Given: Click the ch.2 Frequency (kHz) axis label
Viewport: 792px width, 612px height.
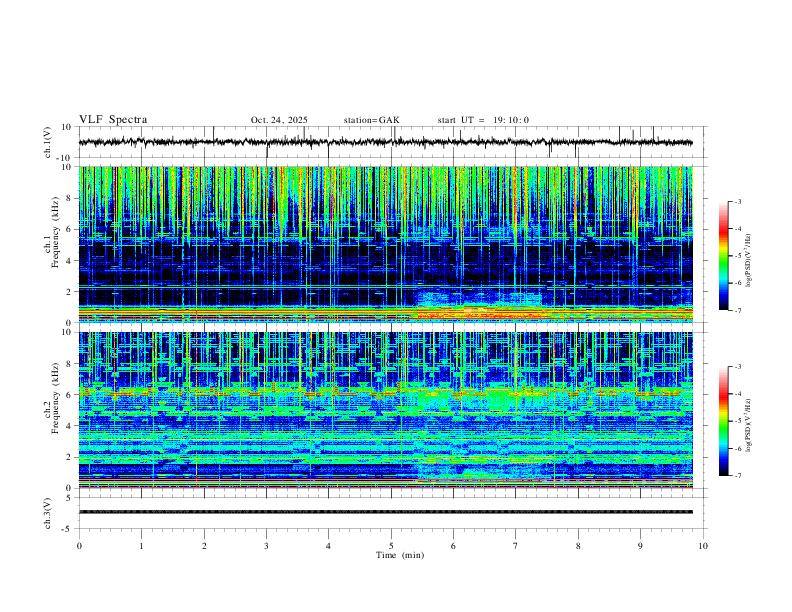Looking at the screenshot, I should pyautogui.click(x=52, y=398).
